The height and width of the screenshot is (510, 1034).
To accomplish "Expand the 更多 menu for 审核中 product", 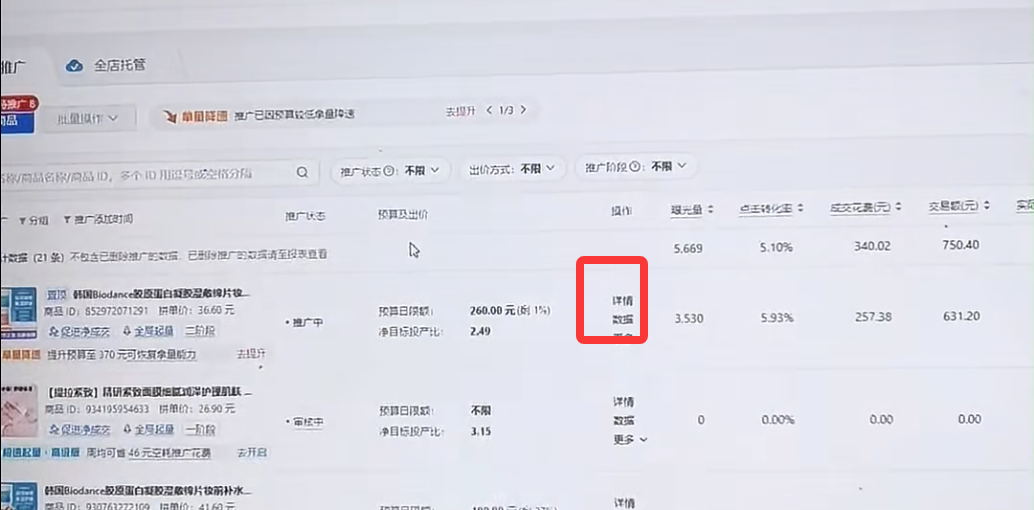I will pyautogui.click(x=630, y=439).
